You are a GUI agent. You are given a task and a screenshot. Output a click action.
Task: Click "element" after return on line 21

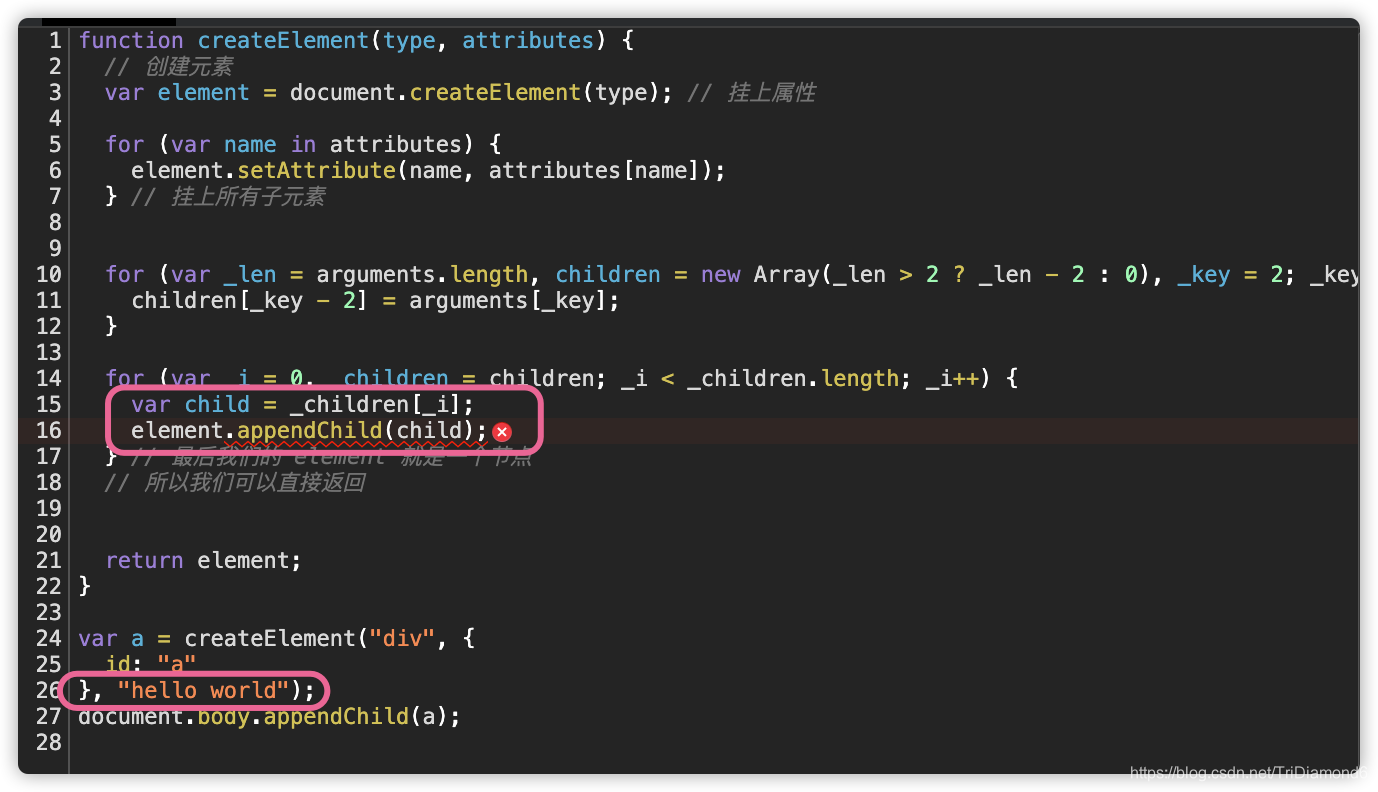243,560
